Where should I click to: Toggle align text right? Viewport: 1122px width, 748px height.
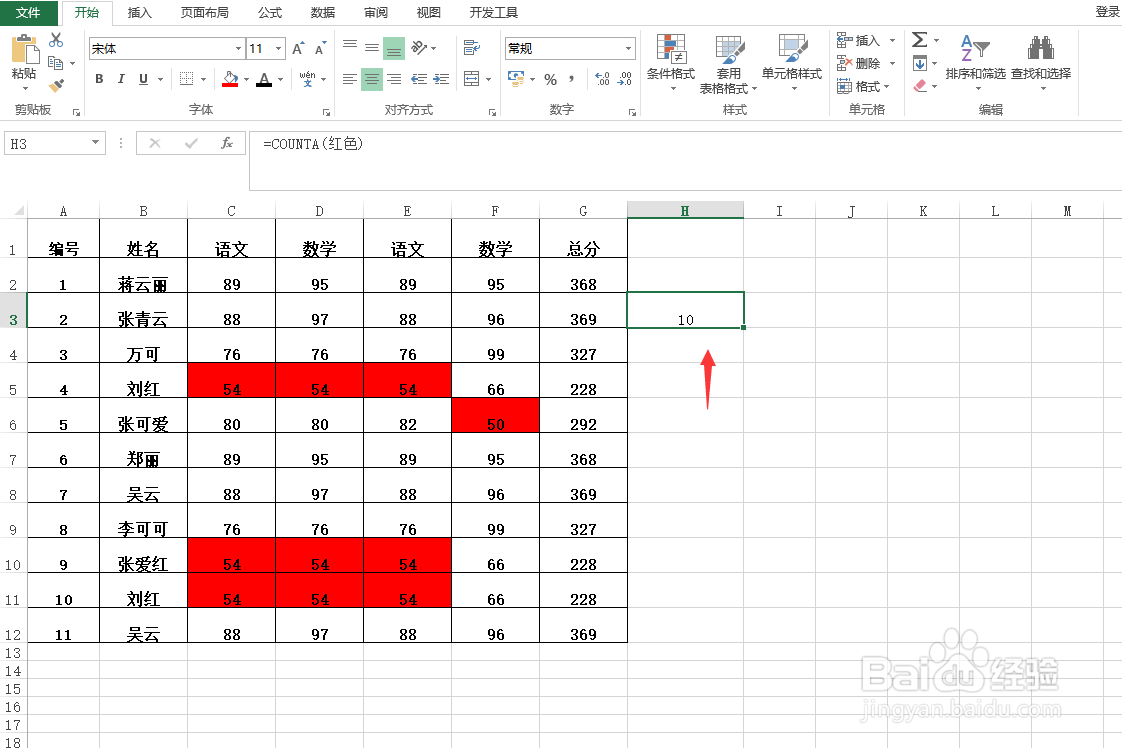394,79
